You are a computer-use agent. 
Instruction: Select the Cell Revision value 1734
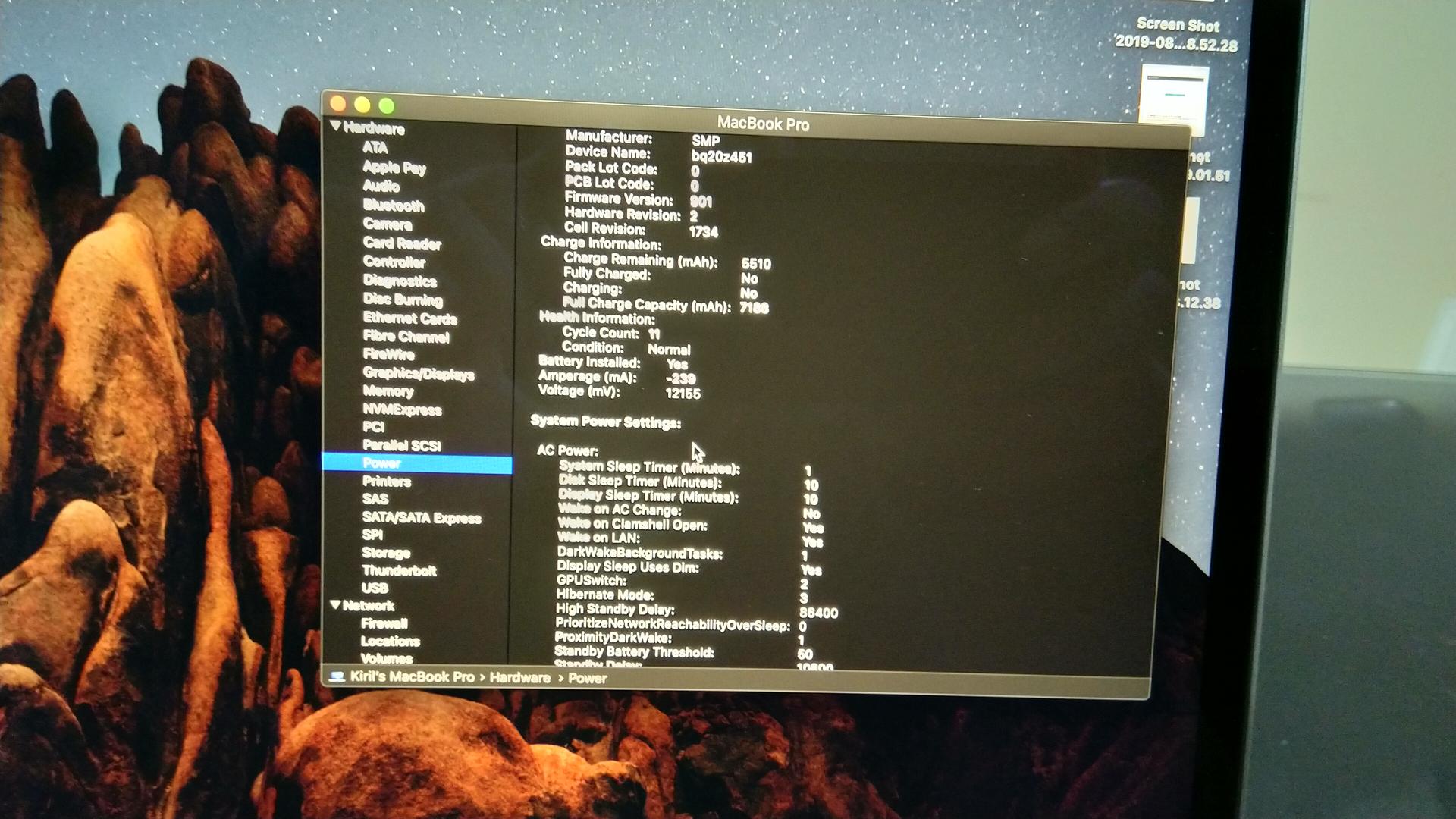tap(703, 231)
